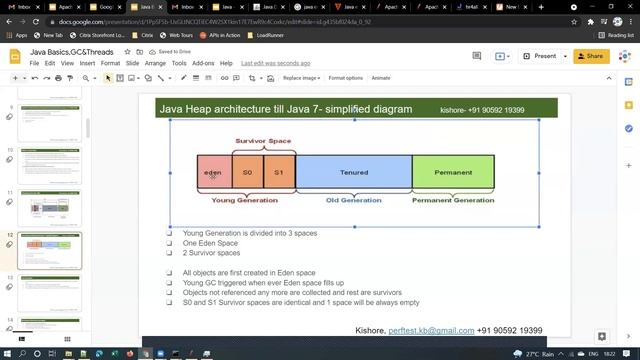
Task: Select slide 13 thumbnail
Action: pos(50,293)
